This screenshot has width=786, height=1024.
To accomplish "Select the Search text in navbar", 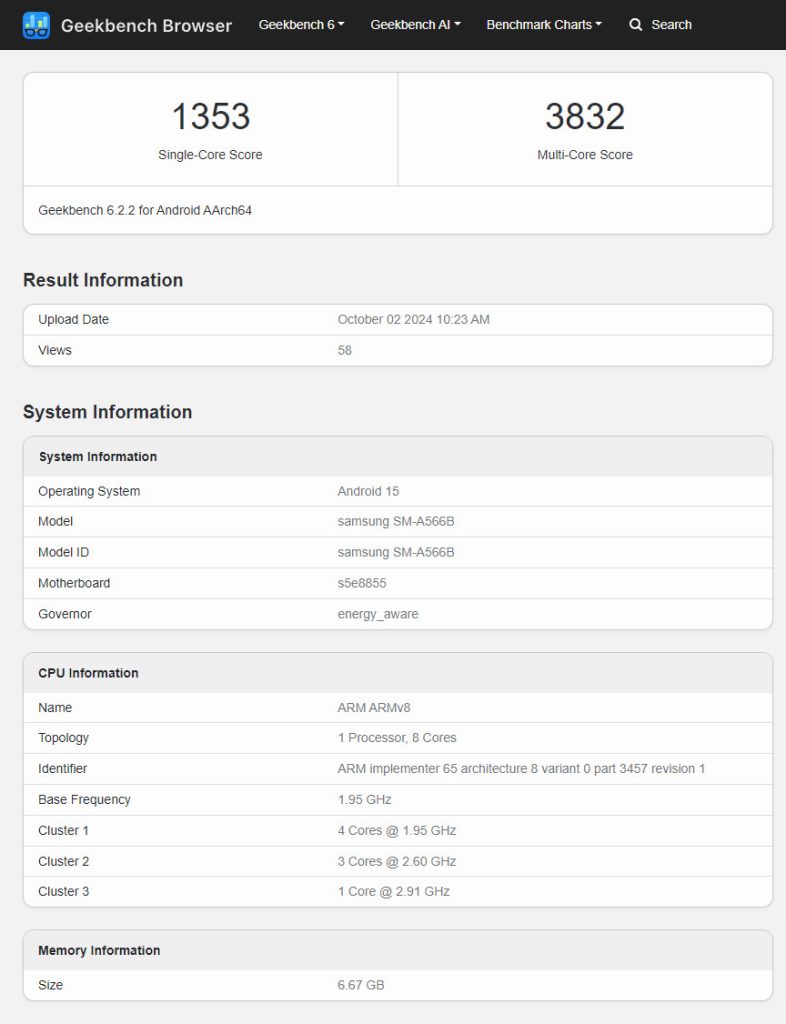I will [x=671, y=24].
